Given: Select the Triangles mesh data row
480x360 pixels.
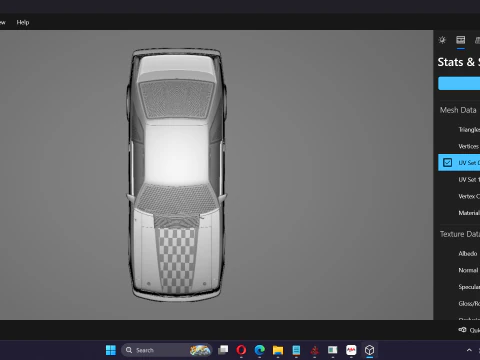Looking at the screenshot, I should click(x=459, y=130).
